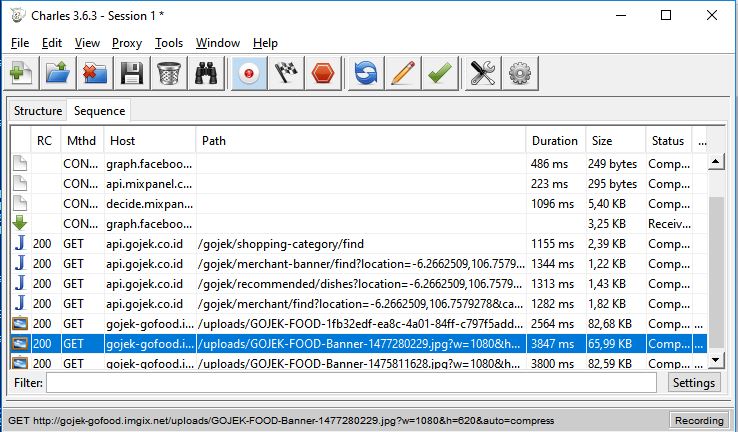The width and height of the screenshot is (738, 432).
Task: Select the GOJEK-FOOD-Banner-1475811628.jpg request
Action: tap(358, 362)
